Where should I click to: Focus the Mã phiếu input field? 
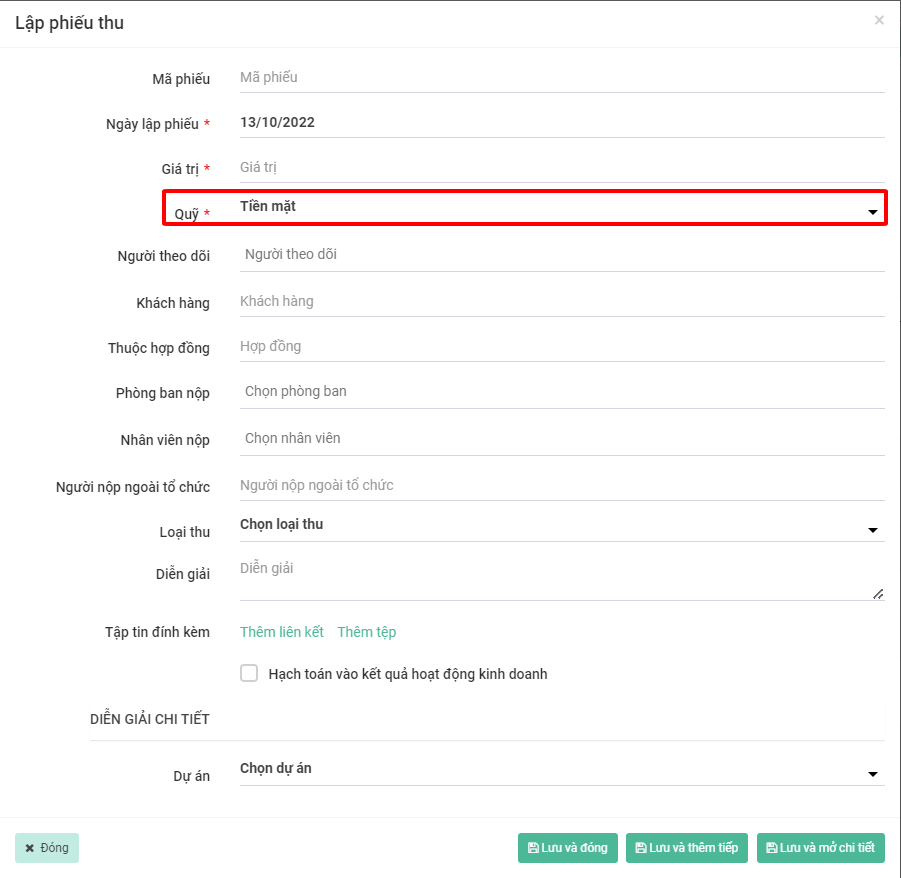tap(560, 77)
